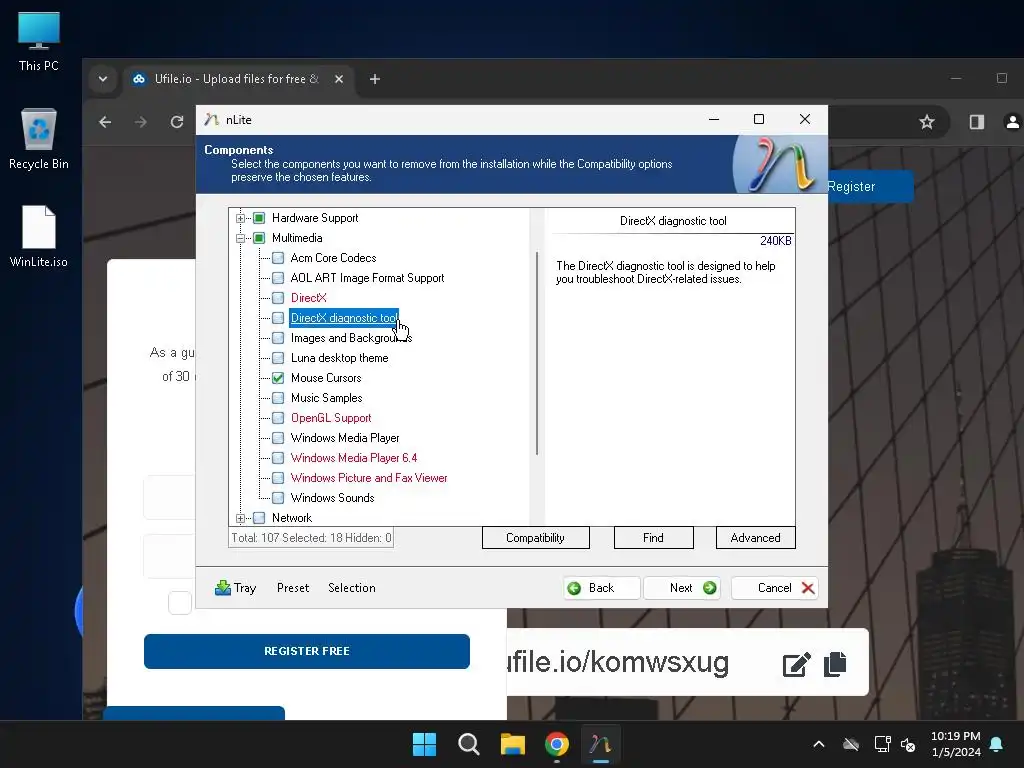This screenshot has height=768, width=1024.
Task: Switch to Chrome from taskbar
Action: pyautogui.click(x=556, y=744)
